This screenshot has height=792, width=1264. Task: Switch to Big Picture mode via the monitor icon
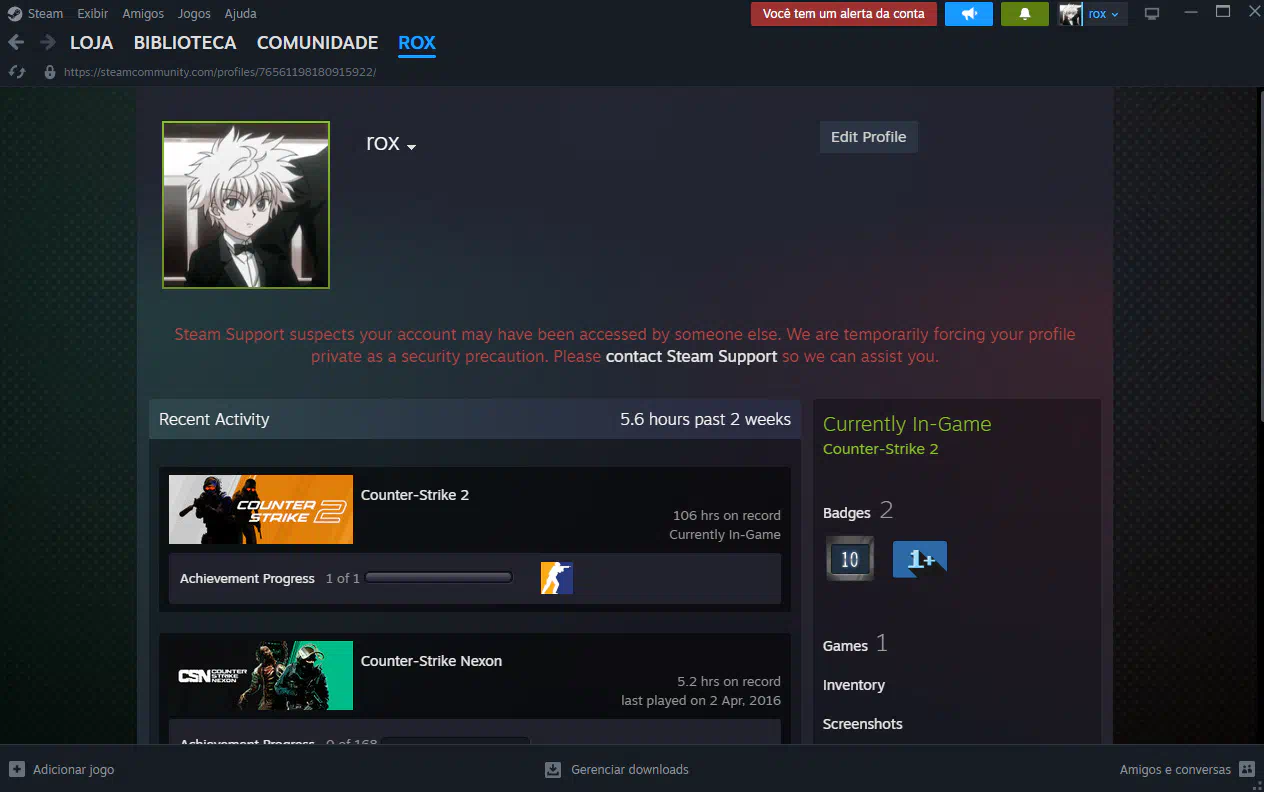click(x=1152, y=14)
